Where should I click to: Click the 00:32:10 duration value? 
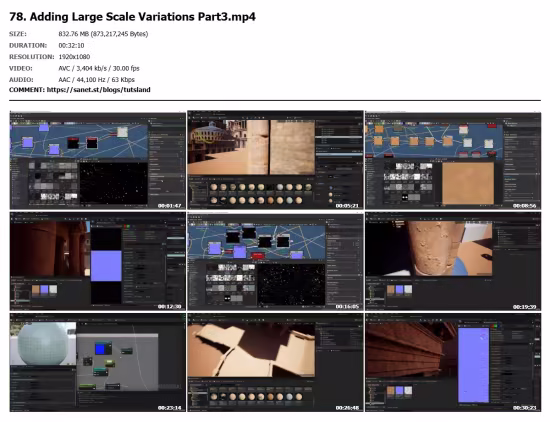(71, 46)
